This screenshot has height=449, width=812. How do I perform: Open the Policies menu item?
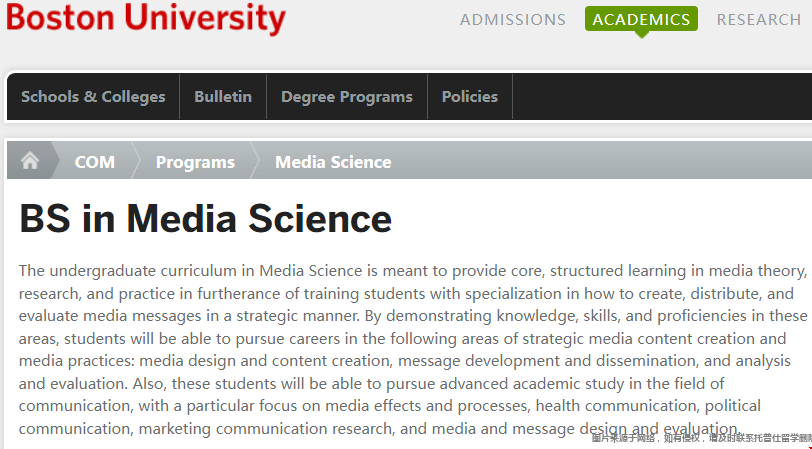470,97
